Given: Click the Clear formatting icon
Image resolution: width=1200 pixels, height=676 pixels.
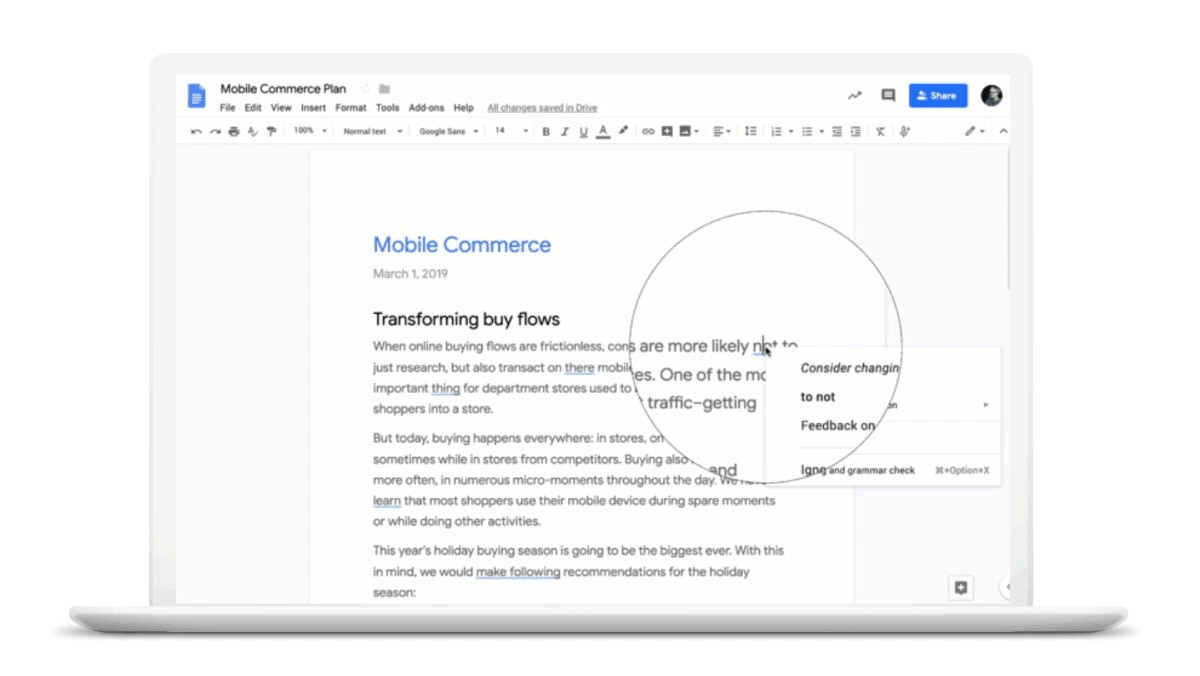Looking at the screenshot, I should [880, 132].
